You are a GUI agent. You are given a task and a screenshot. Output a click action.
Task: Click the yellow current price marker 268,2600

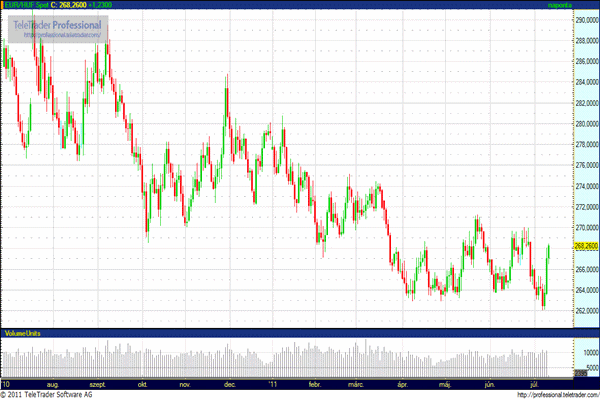click(585, 245)
